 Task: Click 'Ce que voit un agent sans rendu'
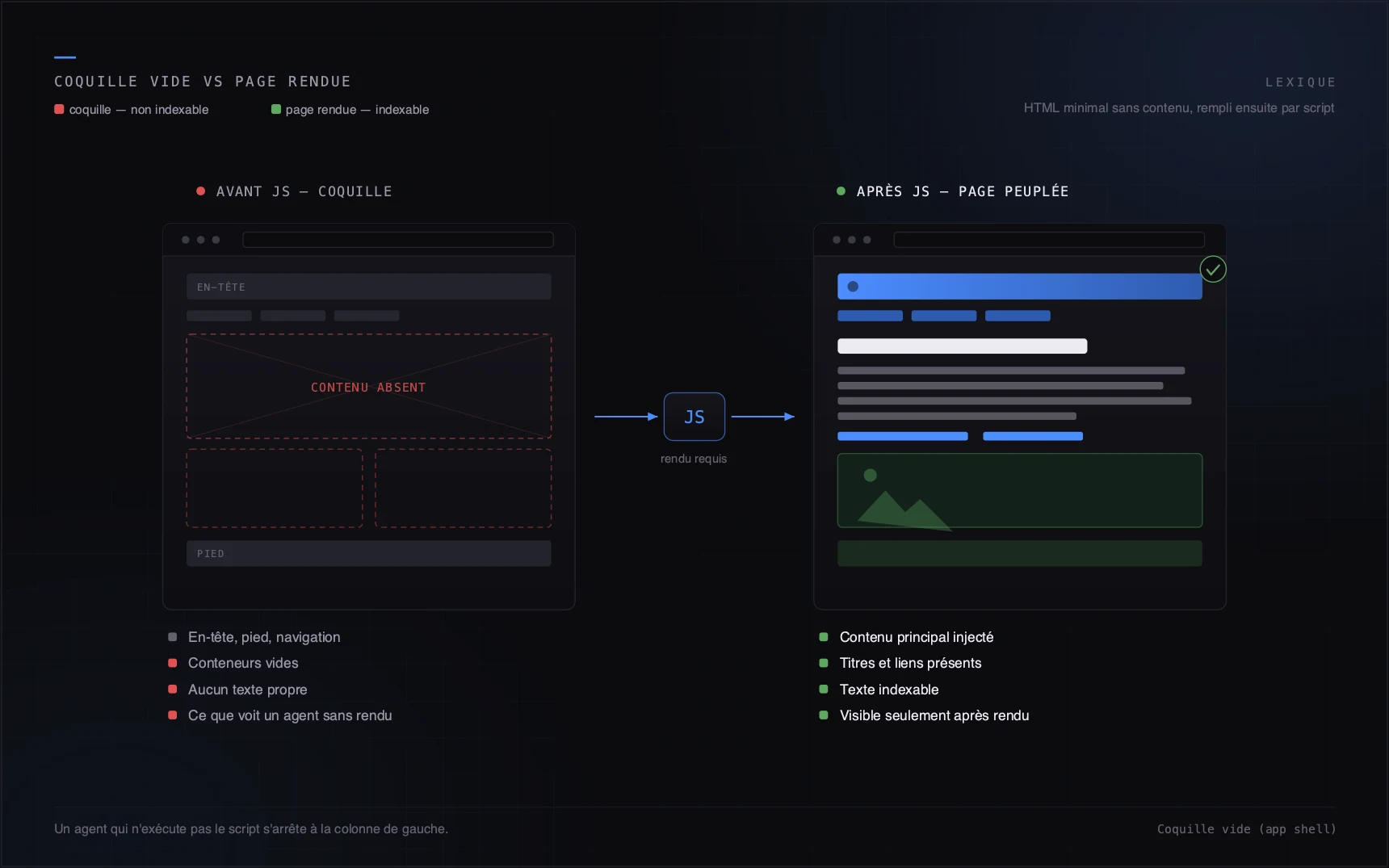click(290, 715)
